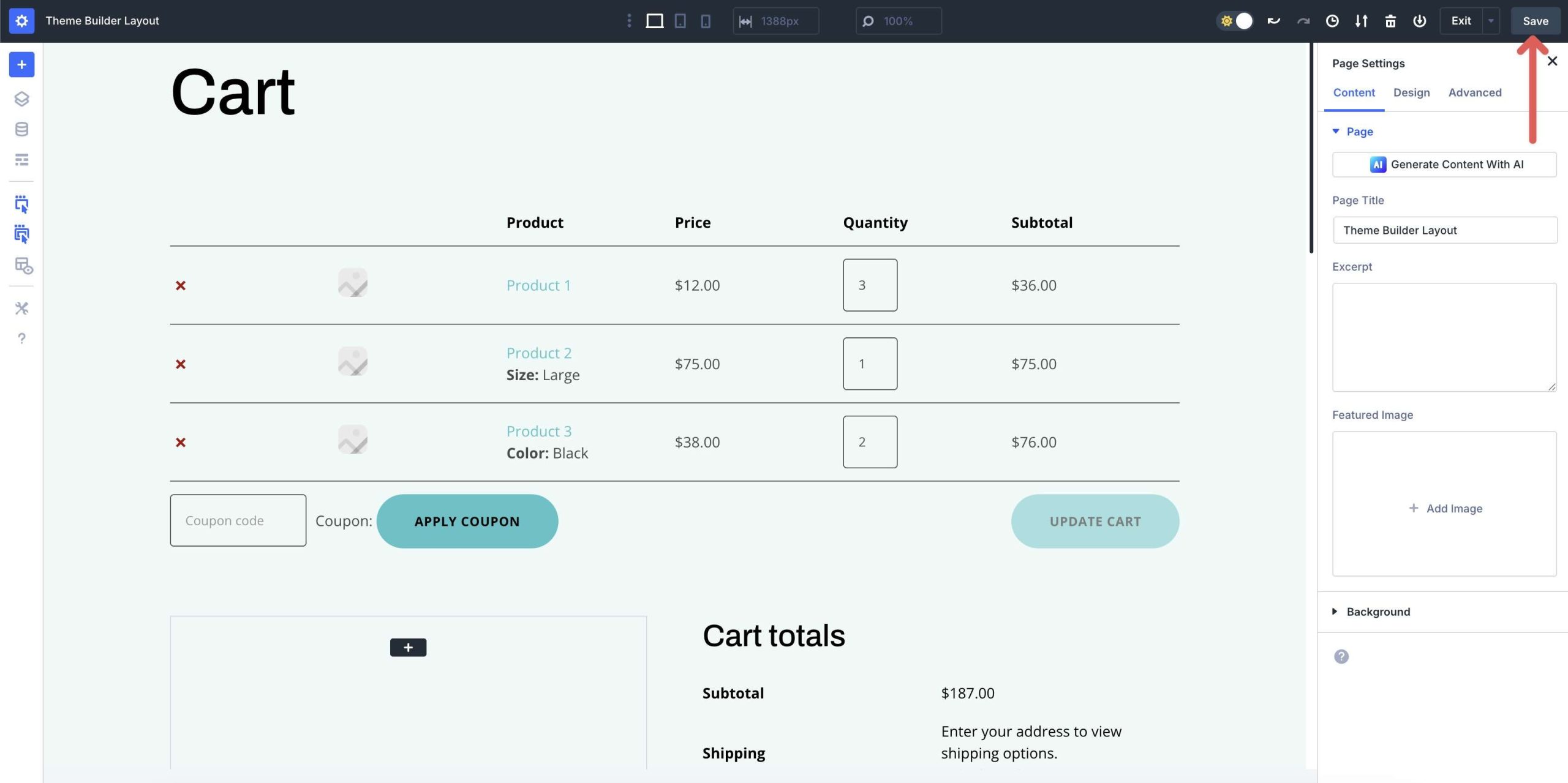Viewport: 1568px width, 783px height.
Task: Open revision history via the clock icon
Action: [x=1332, y=20]
